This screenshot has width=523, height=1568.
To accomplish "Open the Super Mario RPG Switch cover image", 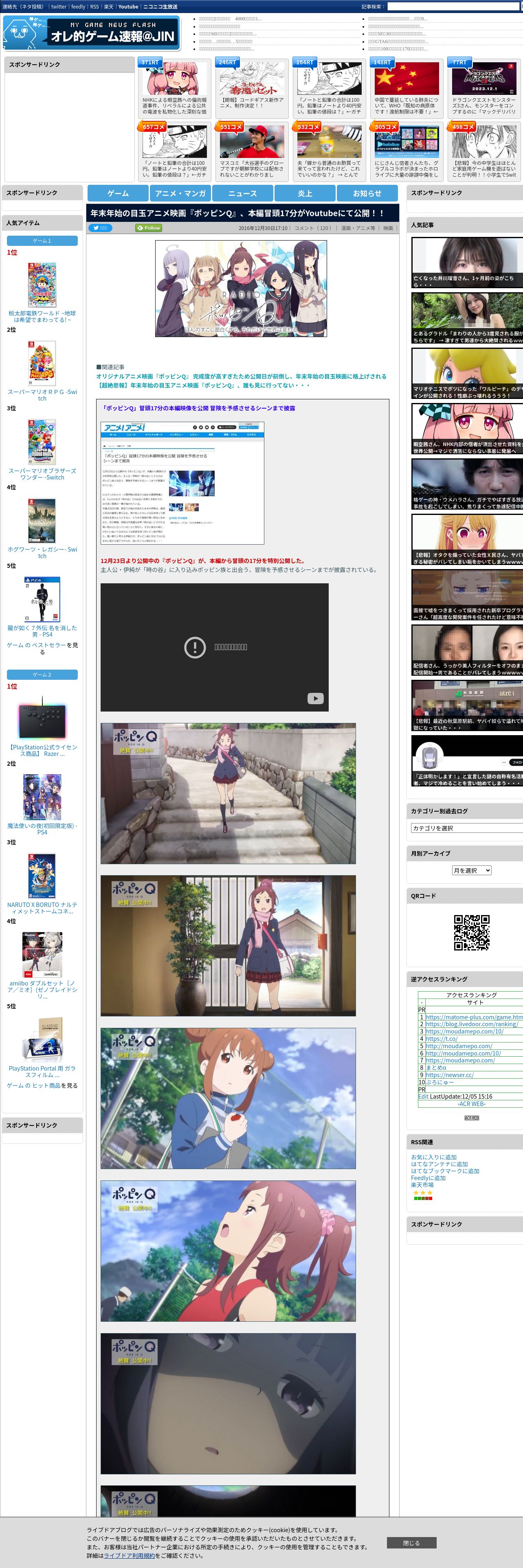I will (x=42, y=363).
